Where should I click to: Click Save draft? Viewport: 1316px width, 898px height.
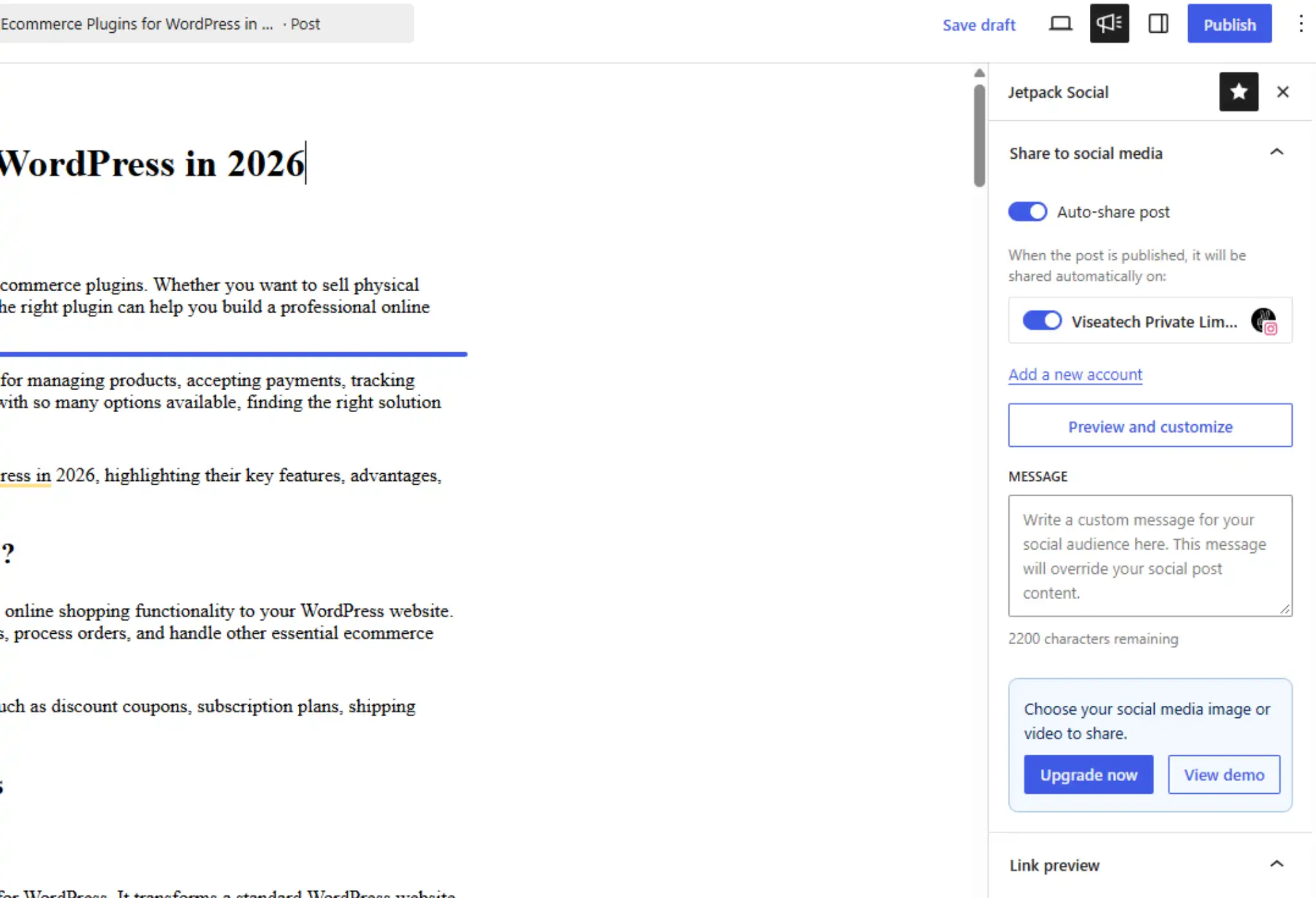click(x=979, y=24)
